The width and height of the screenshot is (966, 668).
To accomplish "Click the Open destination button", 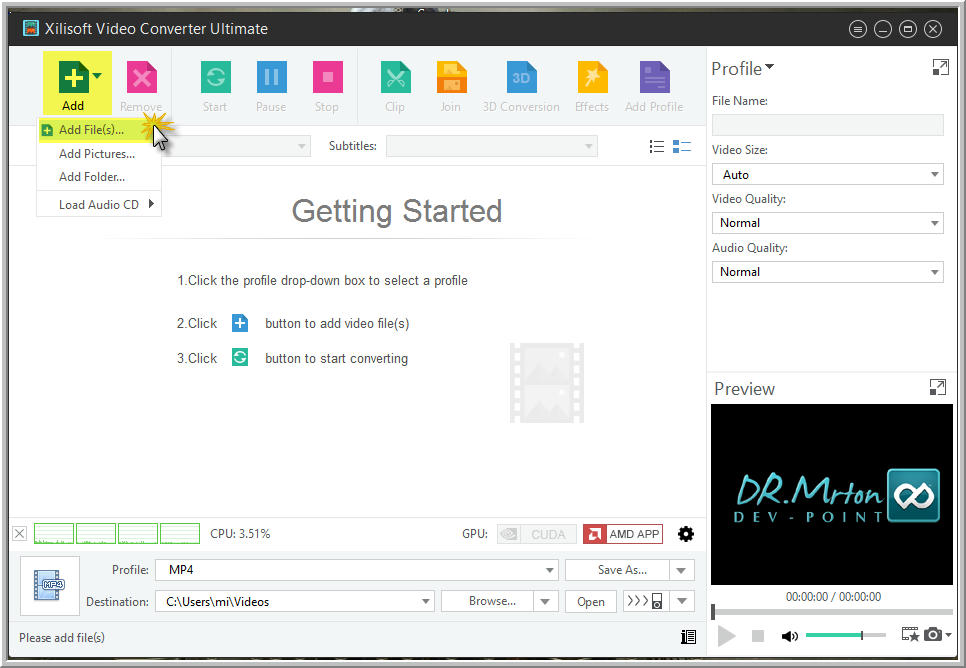I will (x=591, y=601).
